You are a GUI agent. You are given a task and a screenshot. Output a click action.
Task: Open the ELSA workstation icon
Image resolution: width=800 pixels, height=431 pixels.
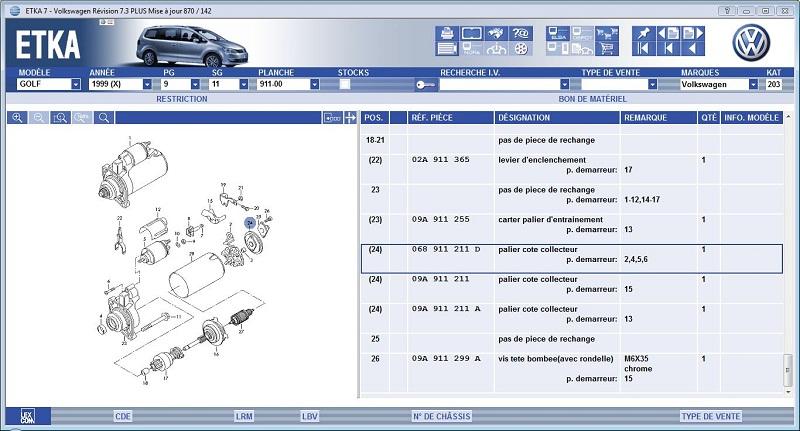pyautogui.click(x=558, y=33)
